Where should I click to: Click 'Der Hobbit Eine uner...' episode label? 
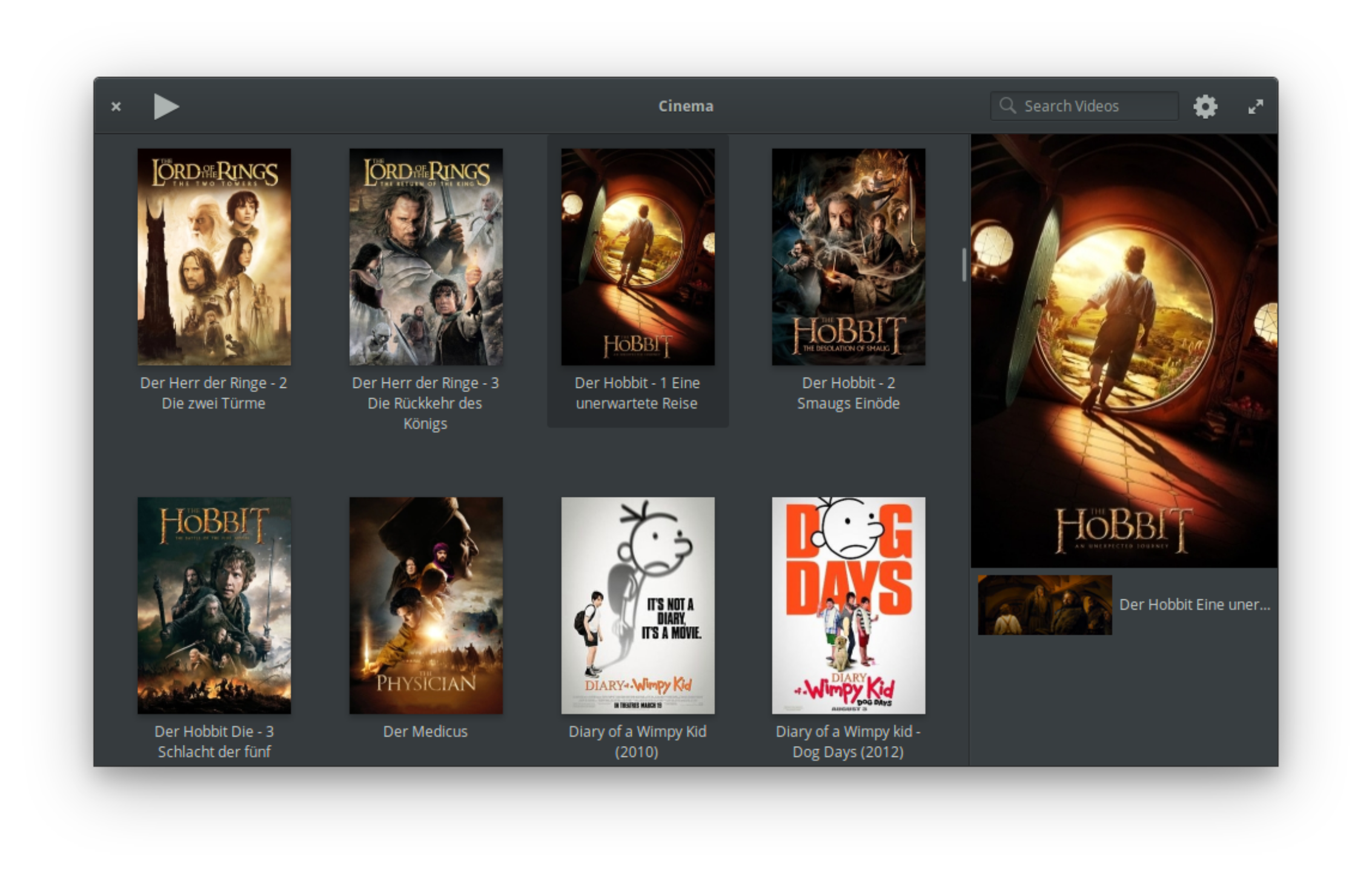(x=1195, y=605)
